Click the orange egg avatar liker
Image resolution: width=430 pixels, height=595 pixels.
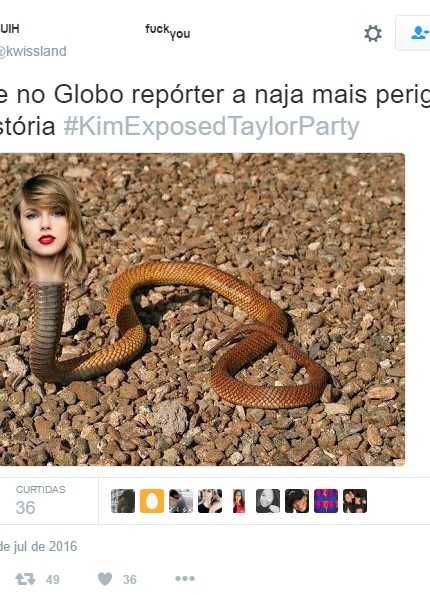pyautogui.click(x=152, y=501)
